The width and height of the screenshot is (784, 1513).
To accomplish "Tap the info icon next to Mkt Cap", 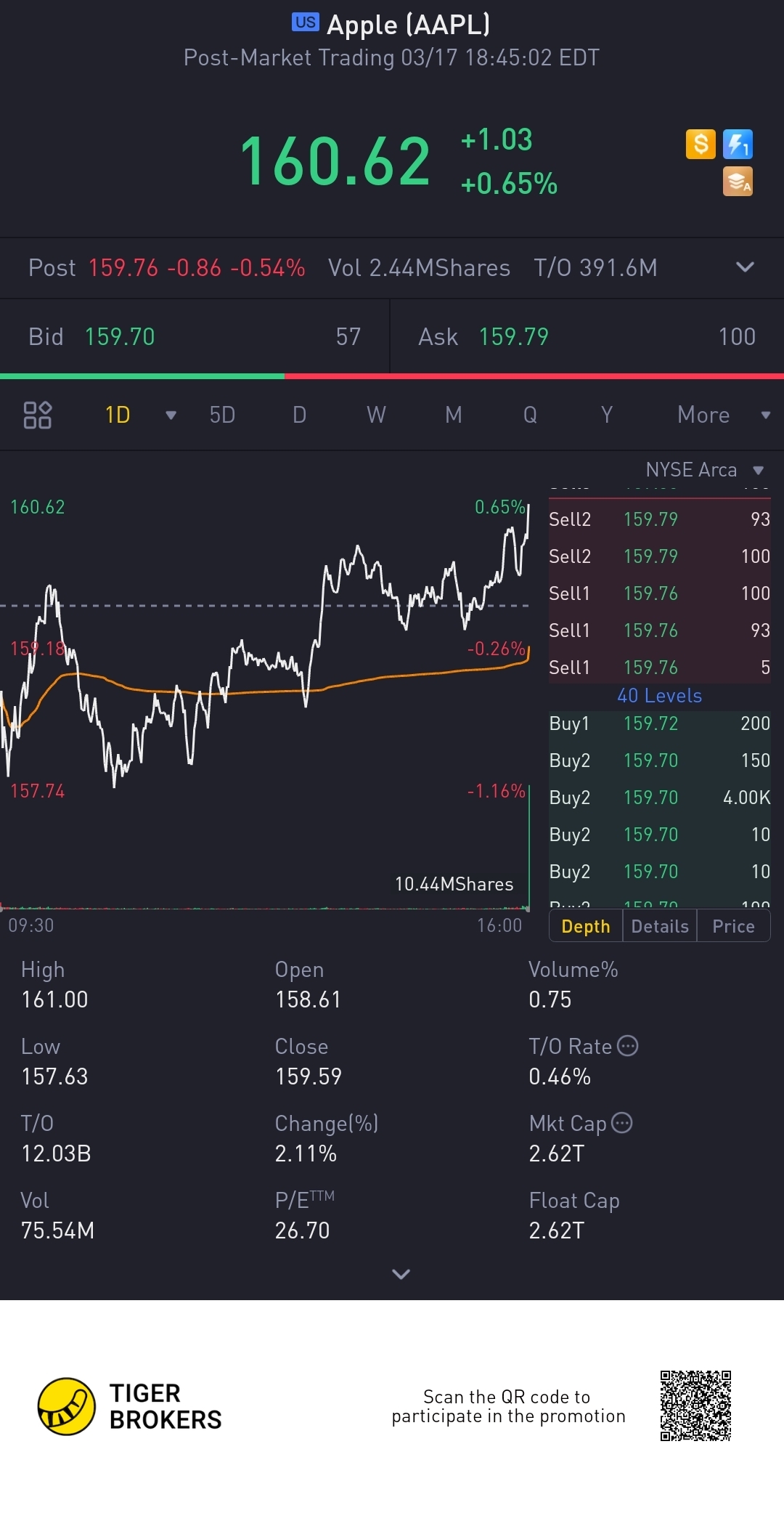I will [622, 1123].
